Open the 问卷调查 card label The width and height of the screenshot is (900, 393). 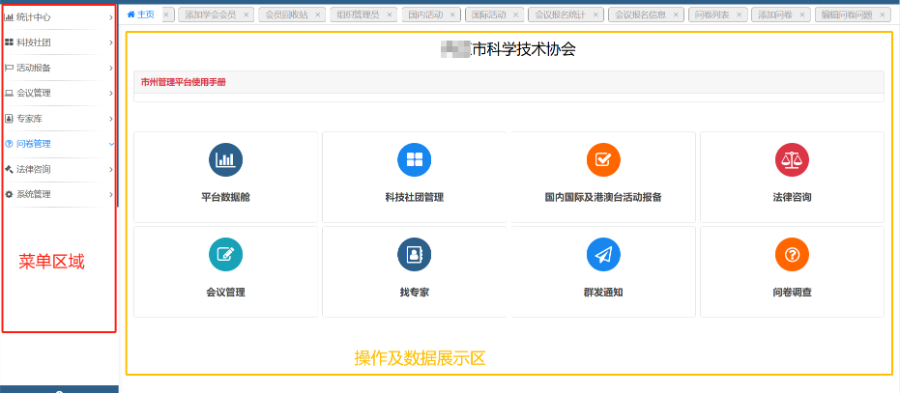pos(792,293)
